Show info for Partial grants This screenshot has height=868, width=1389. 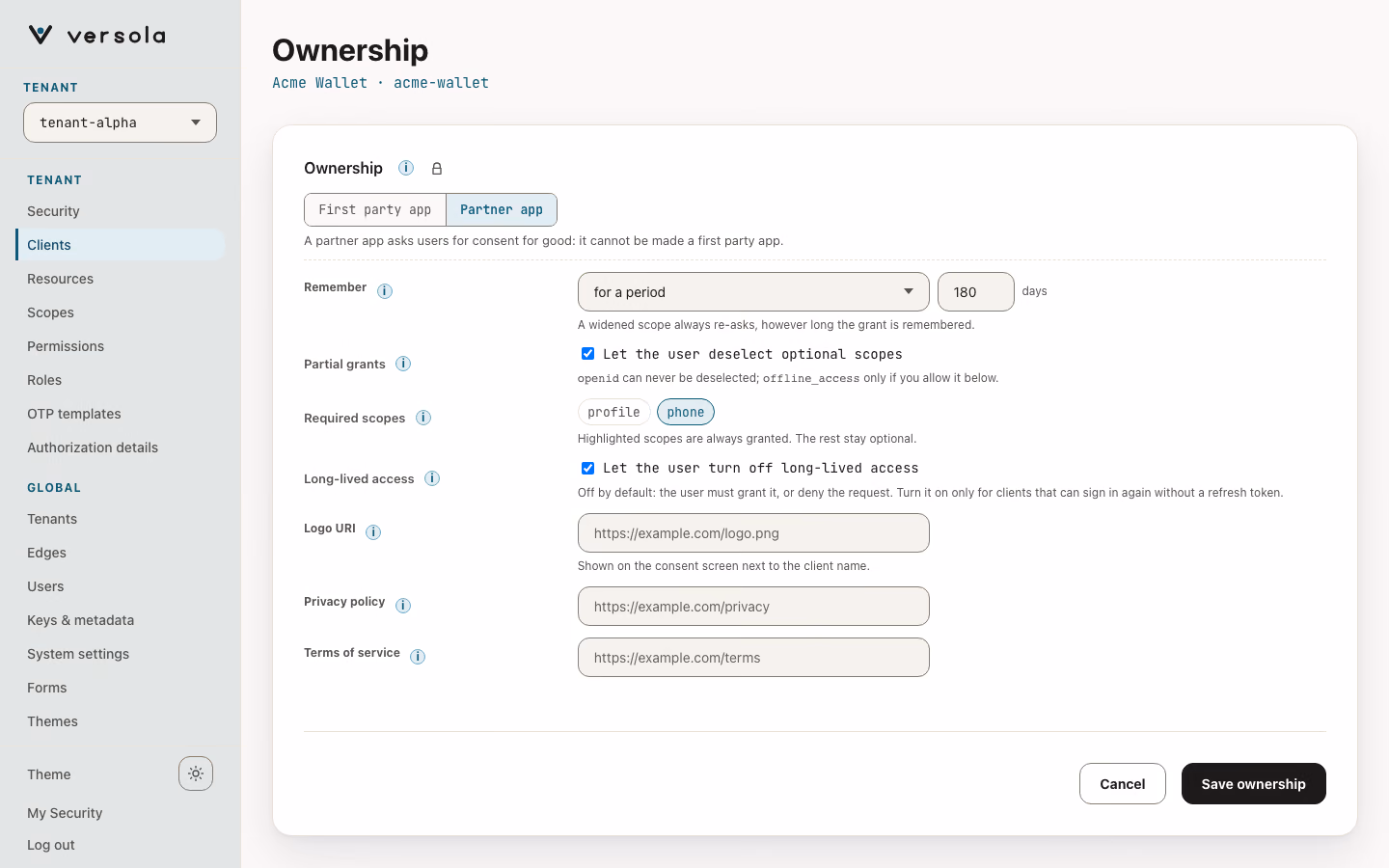(403, 364)
